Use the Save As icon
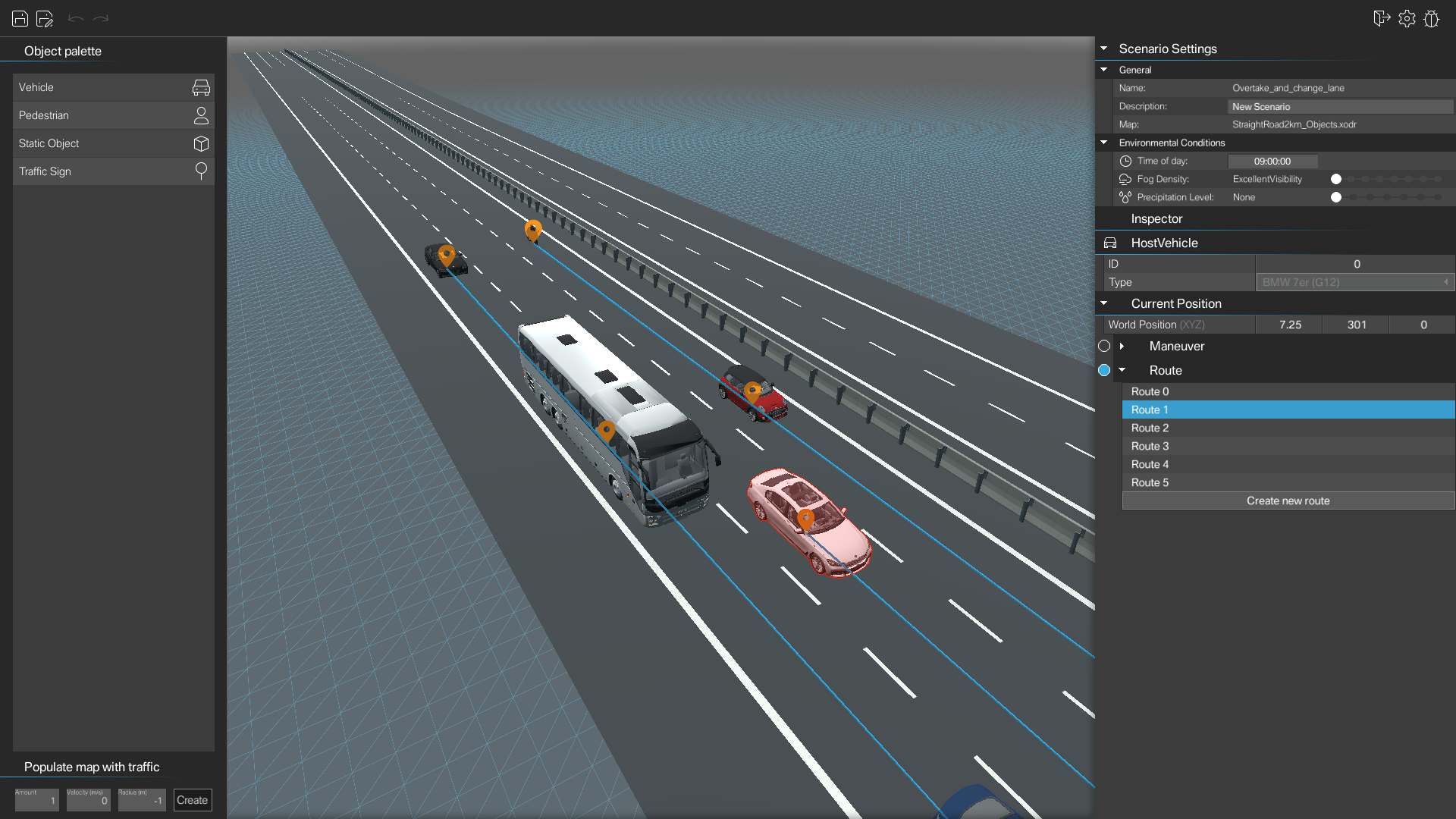1456x819 pixels. [x=45, y=19]
